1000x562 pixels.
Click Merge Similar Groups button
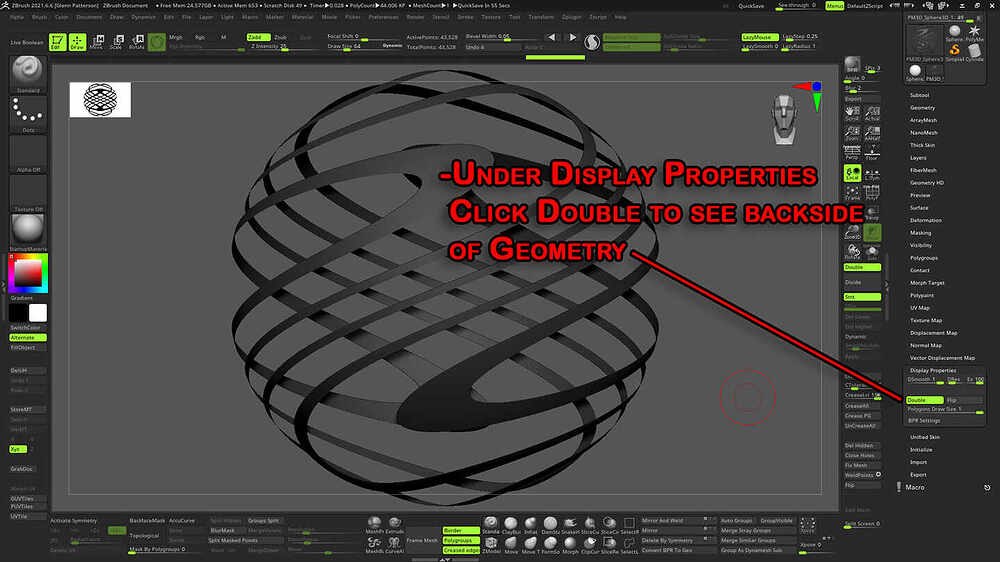coord(756,540)
